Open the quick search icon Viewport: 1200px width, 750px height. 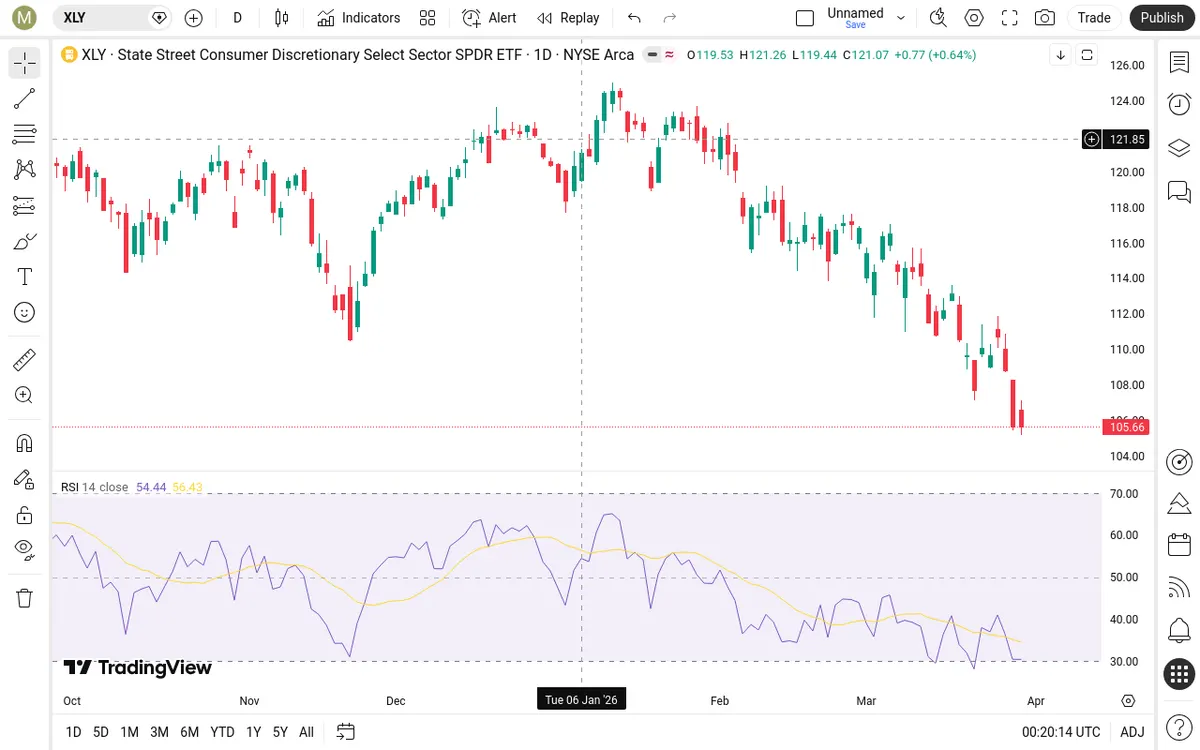(938, 18)
